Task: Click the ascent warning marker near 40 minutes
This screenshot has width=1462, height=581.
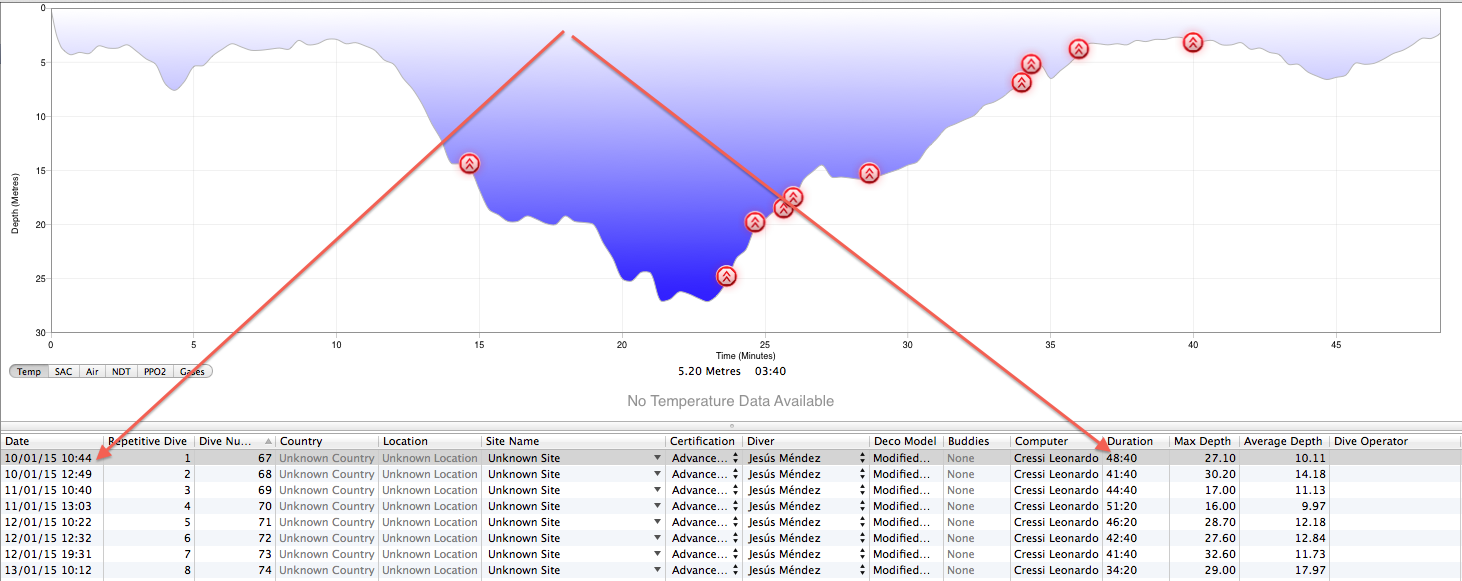Action: 1192,42
